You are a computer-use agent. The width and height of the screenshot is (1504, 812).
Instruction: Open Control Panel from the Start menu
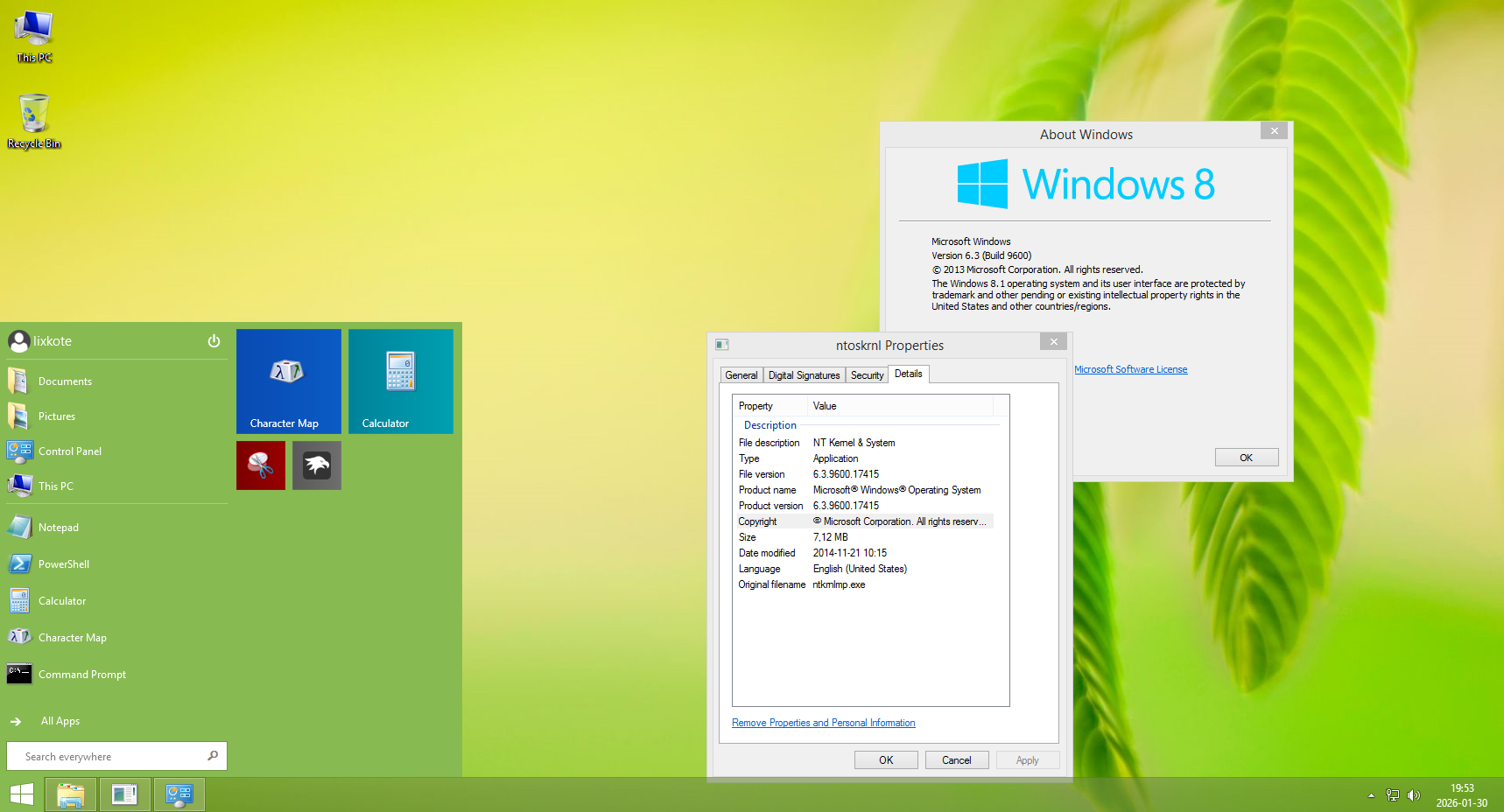[69, 451]
